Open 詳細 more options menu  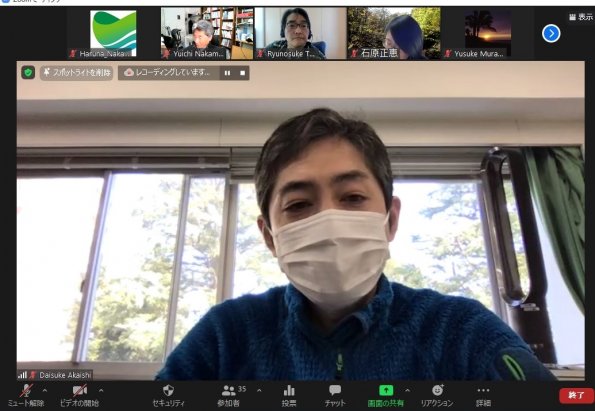[483, 395]
